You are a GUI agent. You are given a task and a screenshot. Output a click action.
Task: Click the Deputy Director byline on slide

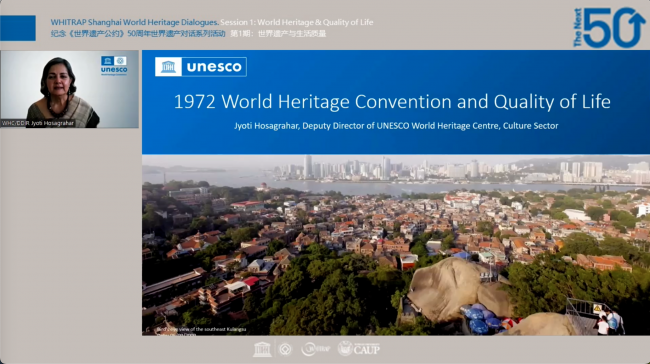click(x=396, y=126)
